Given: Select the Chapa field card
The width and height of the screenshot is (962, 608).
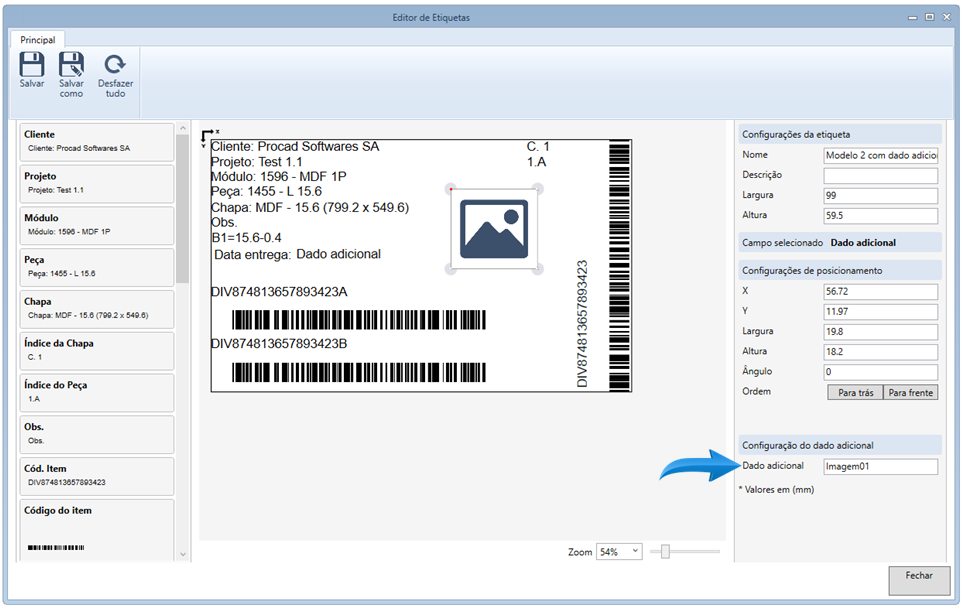Looking at the screenshot, I should 97,309.
